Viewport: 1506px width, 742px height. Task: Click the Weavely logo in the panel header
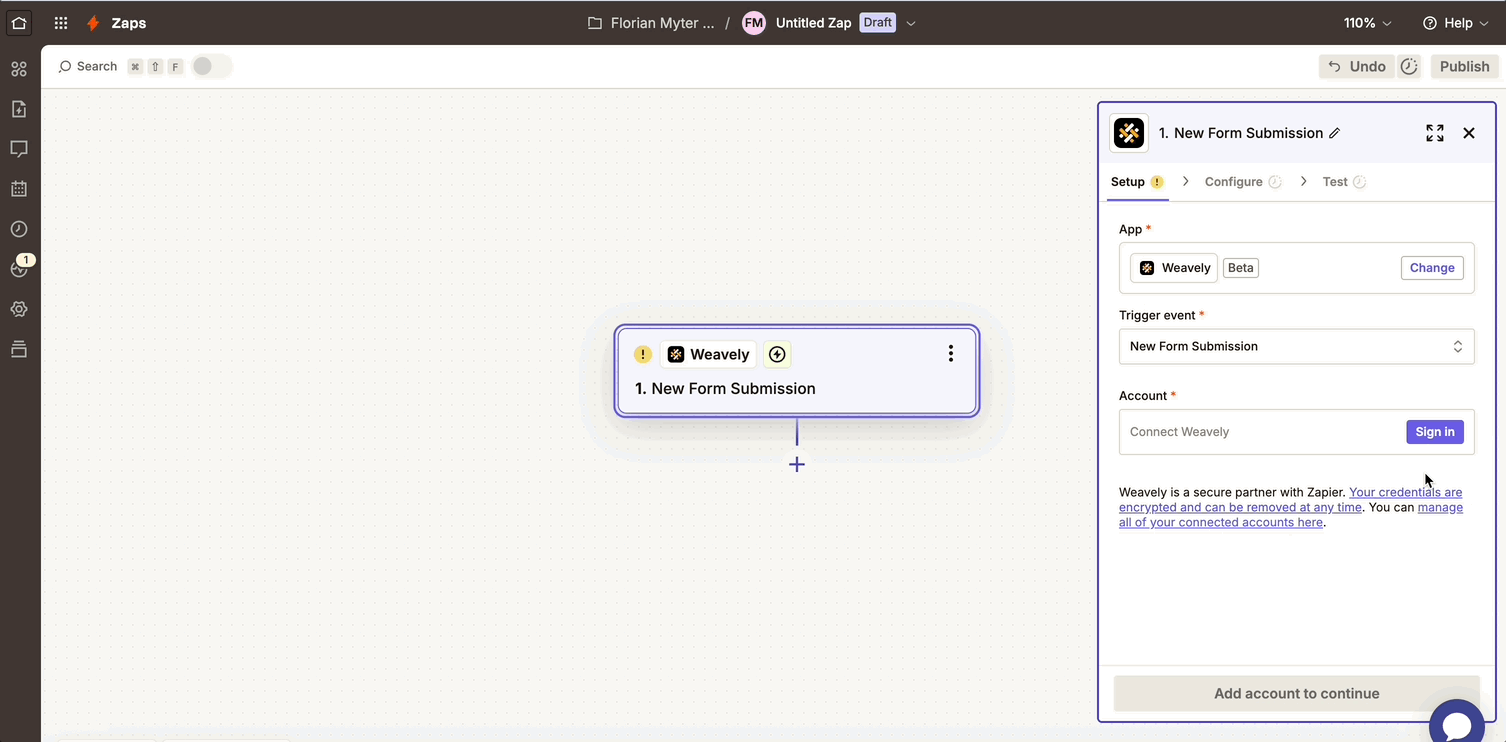(x=1129, y=133)
